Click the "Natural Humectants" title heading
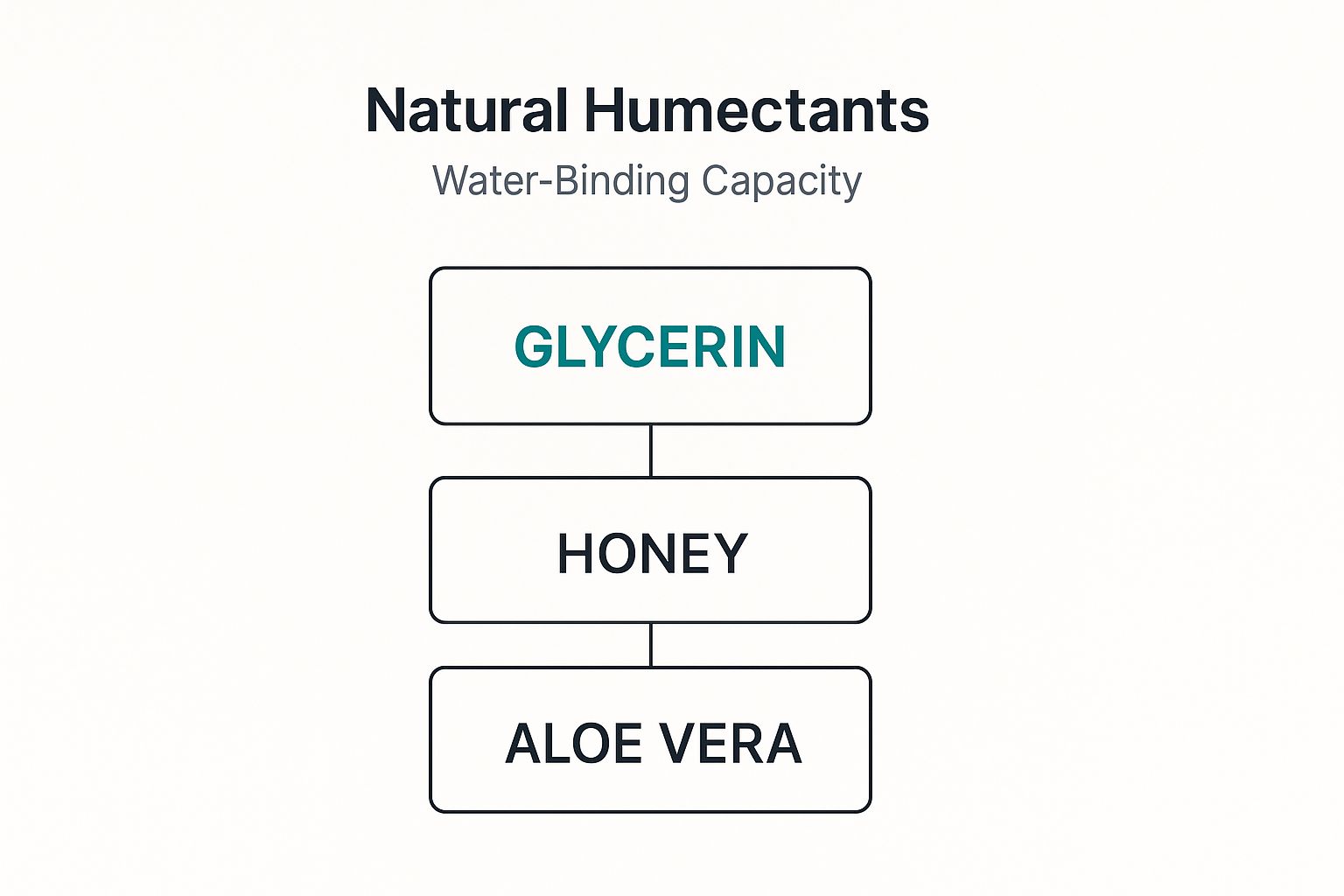Image resolution: width=1344 pixels, height=896 pixels. pyautogui.click(x=647, y=111)
